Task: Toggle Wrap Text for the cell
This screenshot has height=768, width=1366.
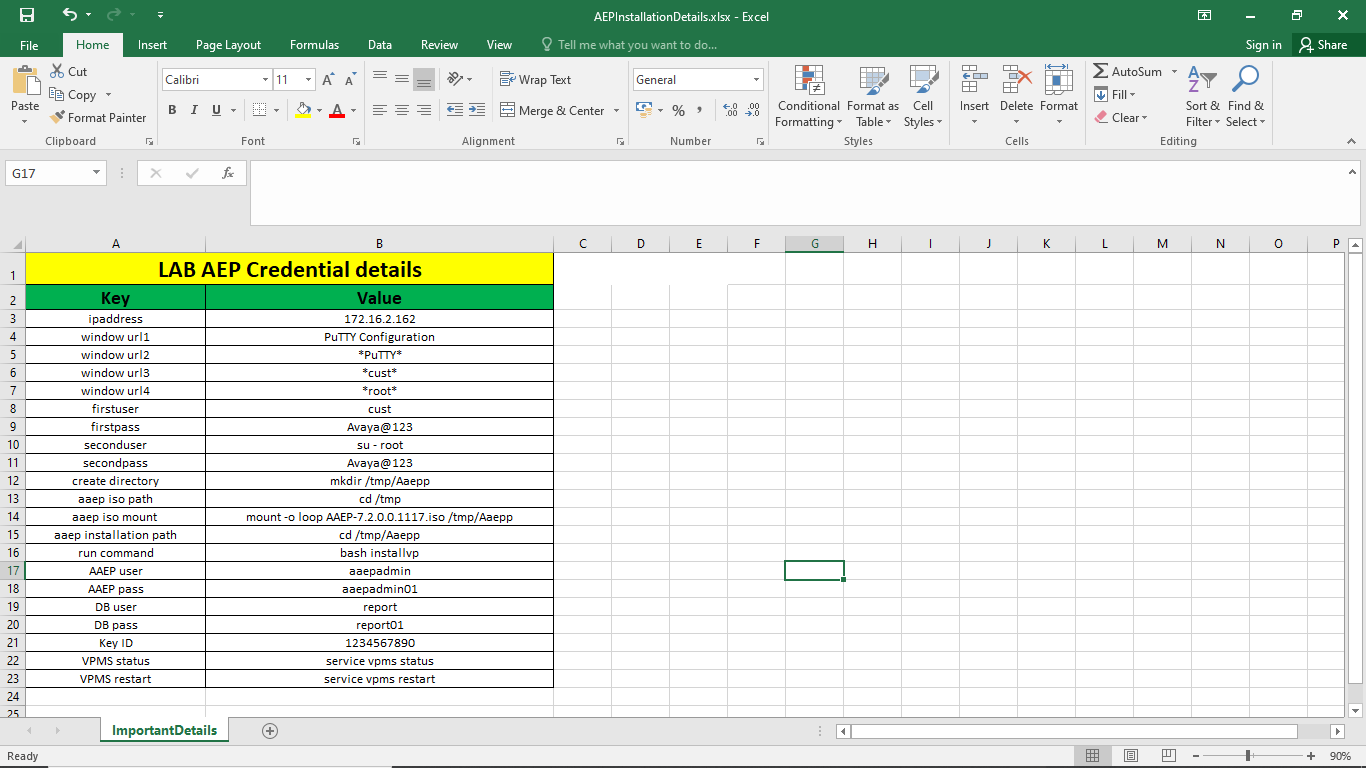Action: click(535, 80)
